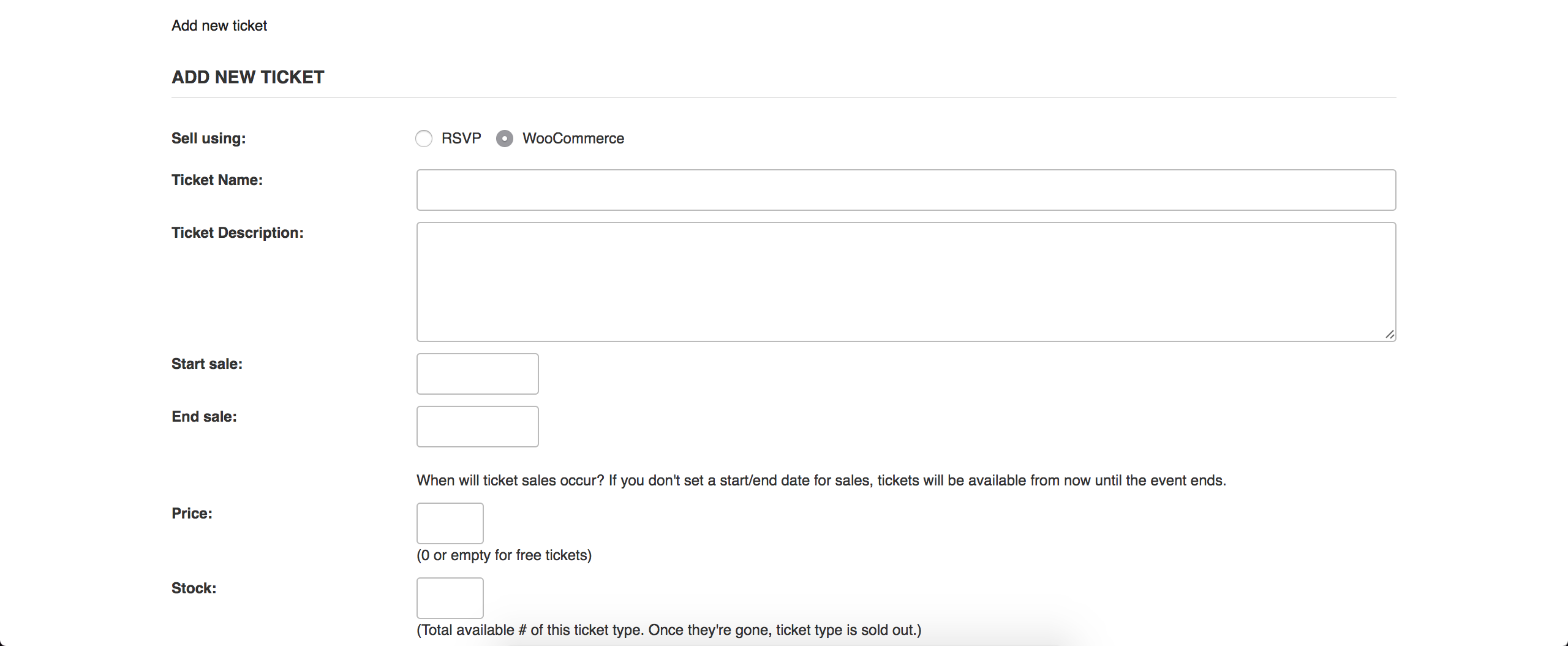1568x646 pixels.
Task: Click the 'Add new ticket' link
Action: coord(219,26)
